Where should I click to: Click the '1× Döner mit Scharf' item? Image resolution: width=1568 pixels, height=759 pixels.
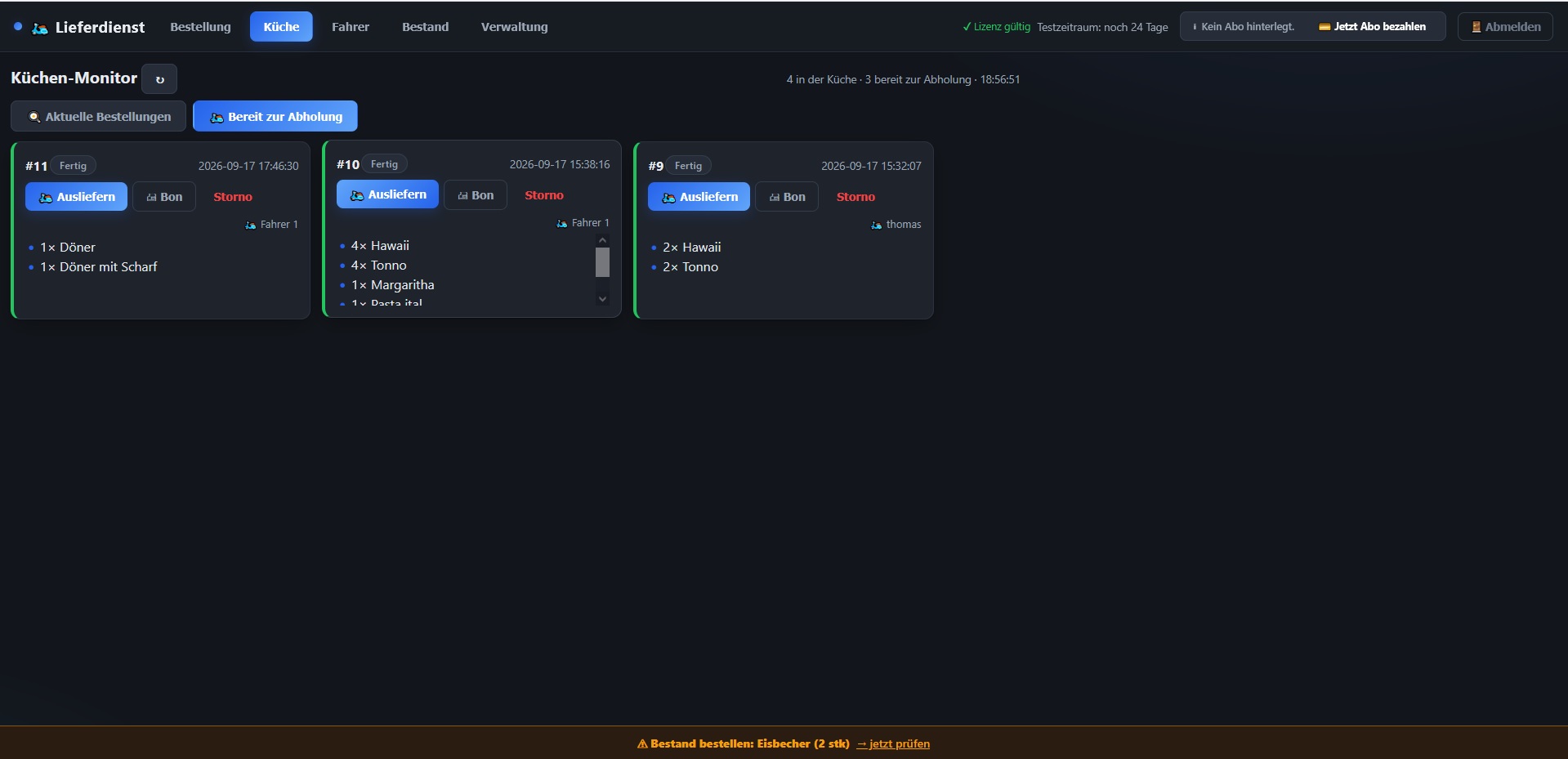click(x=99, y=267)
